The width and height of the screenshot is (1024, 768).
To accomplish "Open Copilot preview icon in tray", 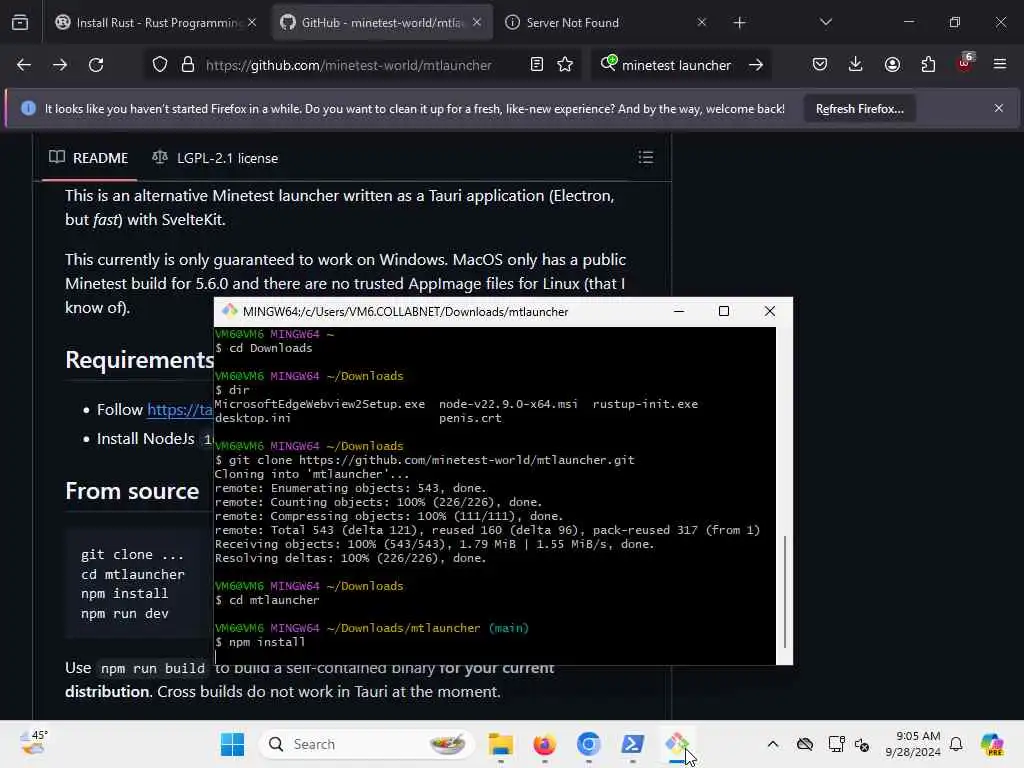I will pyautogui.click(x=992, y=744).
